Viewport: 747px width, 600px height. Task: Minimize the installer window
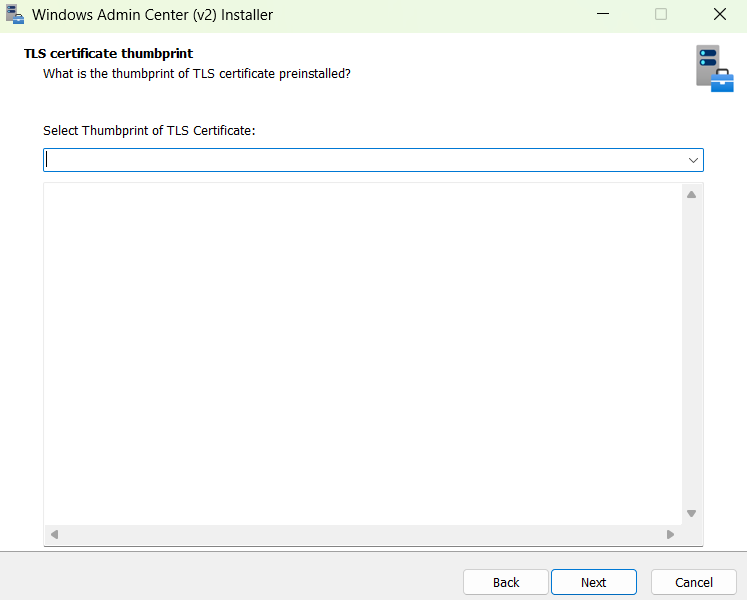tap(603, 14)
